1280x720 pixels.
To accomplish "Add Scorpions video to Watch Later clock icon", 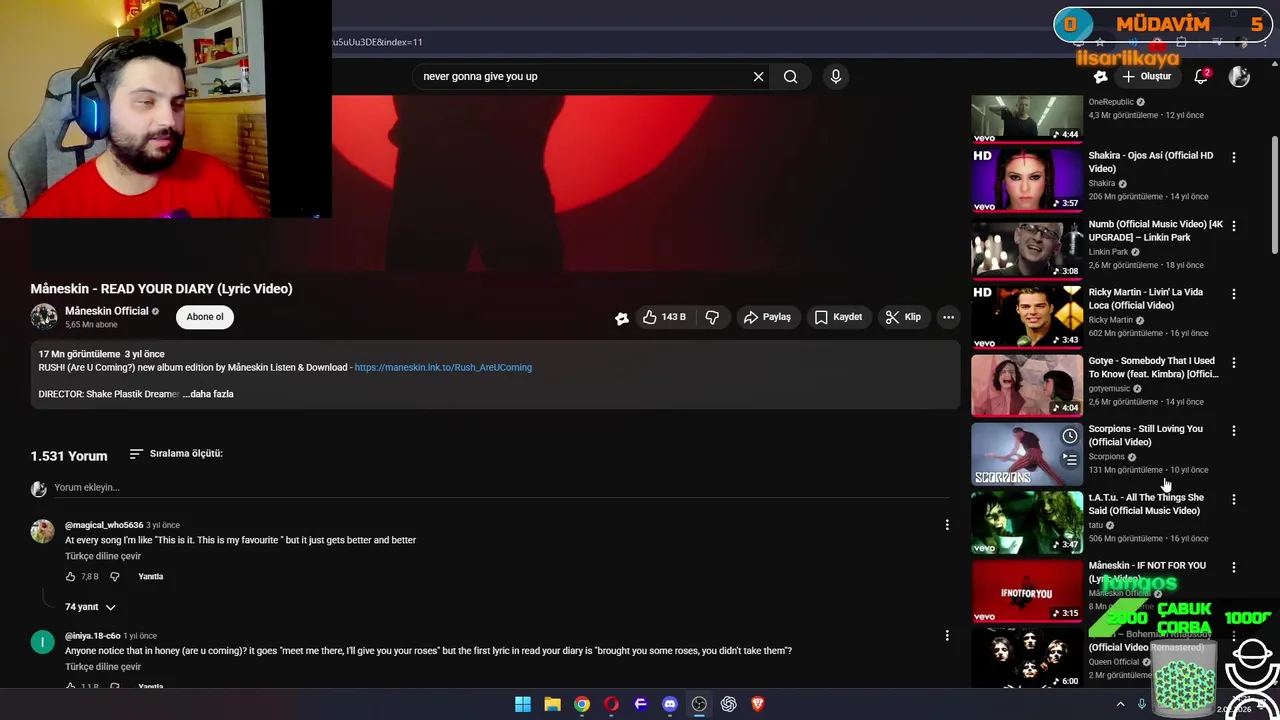I will pos(1070,436).
